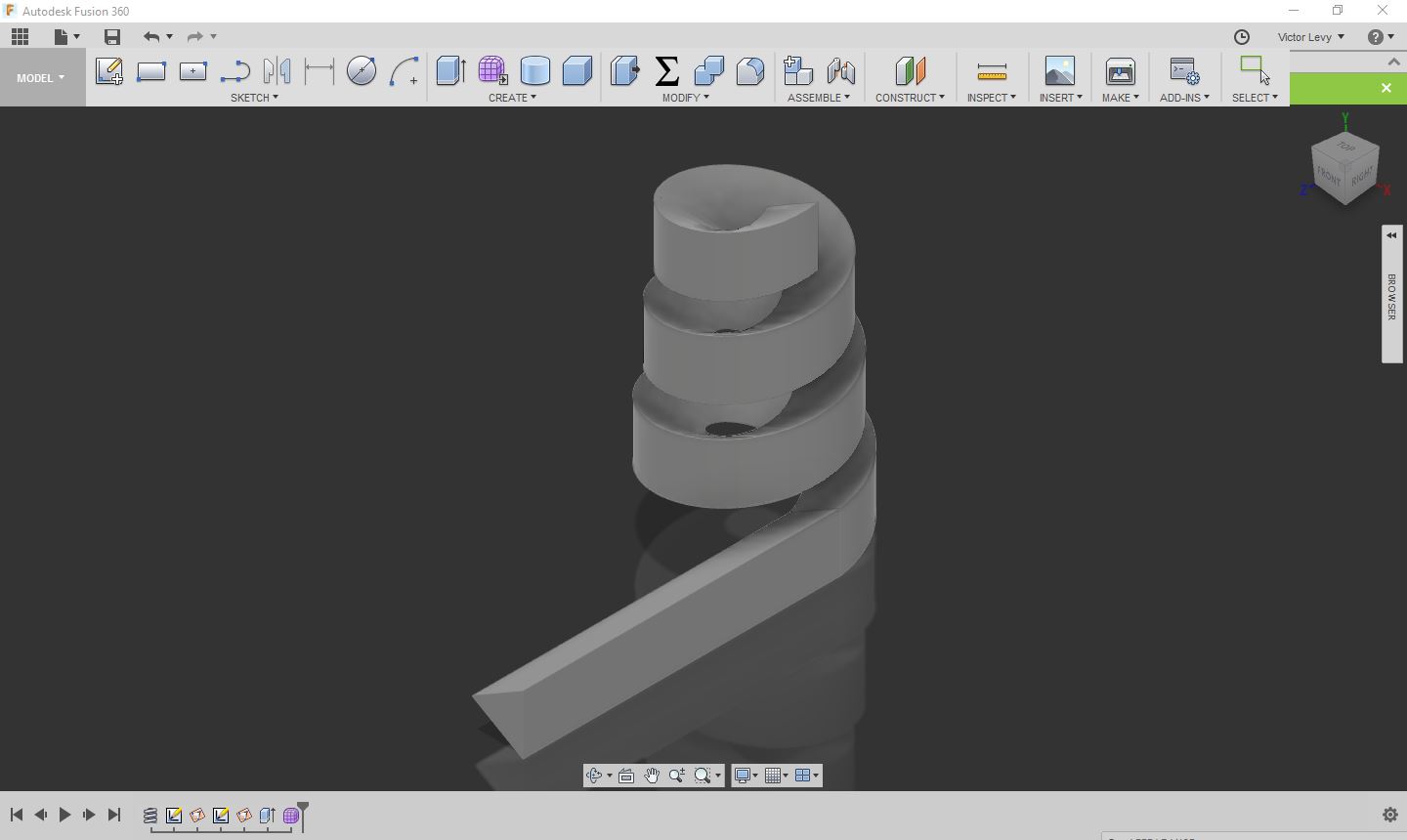Click the Offset Plane construct icon
Image resolution: width=1407 pixels, height=840 pixels.
(910, 70)
